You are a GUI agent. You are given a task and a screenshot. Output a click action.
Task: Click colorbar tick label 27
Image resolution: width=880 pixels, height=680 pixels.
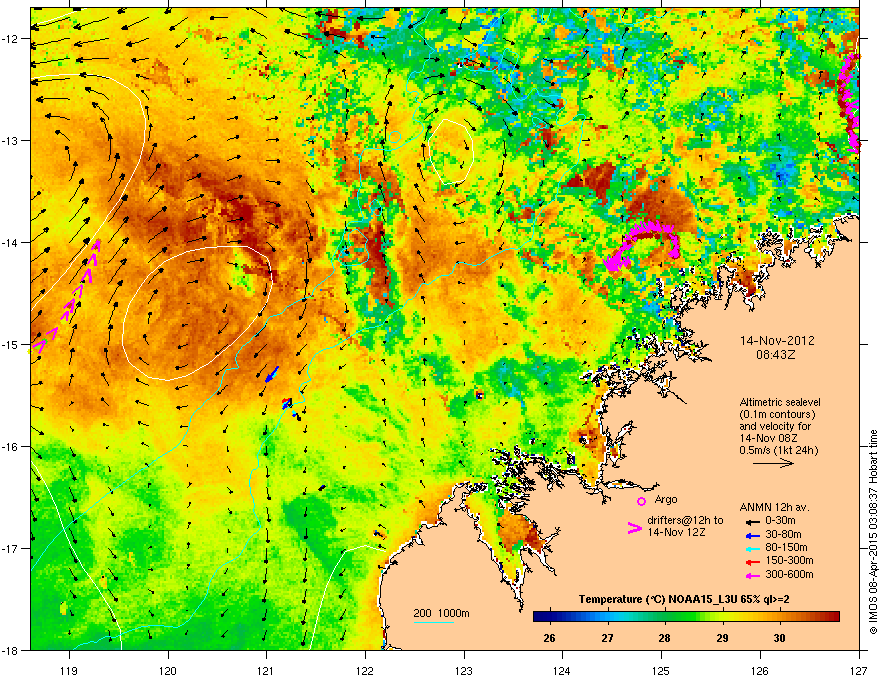coord(607,638)
